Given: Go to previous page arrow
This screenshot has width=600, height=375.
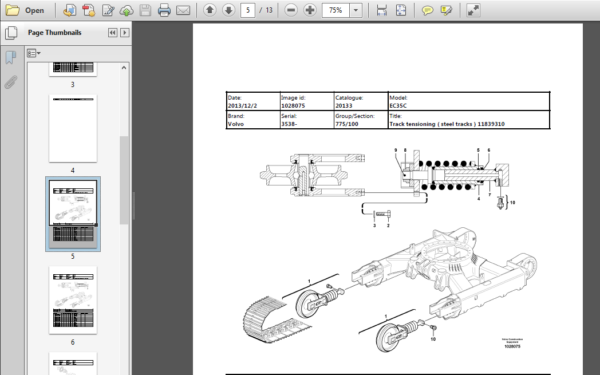Looking at the screenshot, I should tap(210, 10).
